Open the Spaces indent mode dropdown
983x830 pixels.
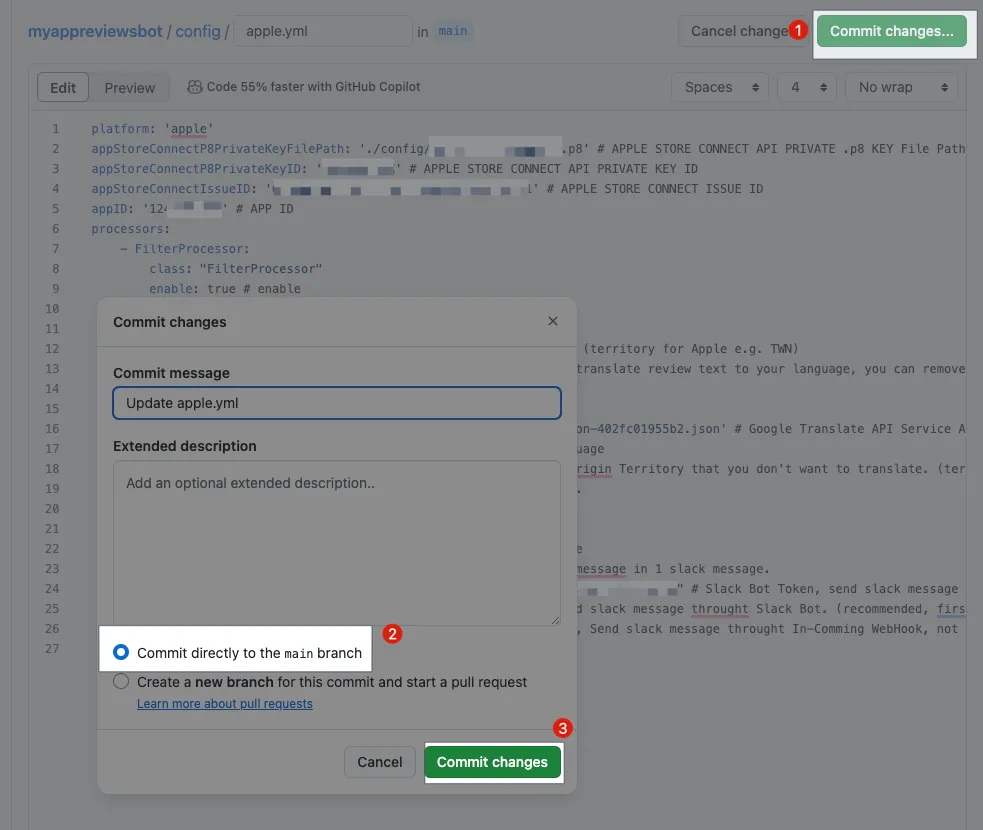pos(719,87)
